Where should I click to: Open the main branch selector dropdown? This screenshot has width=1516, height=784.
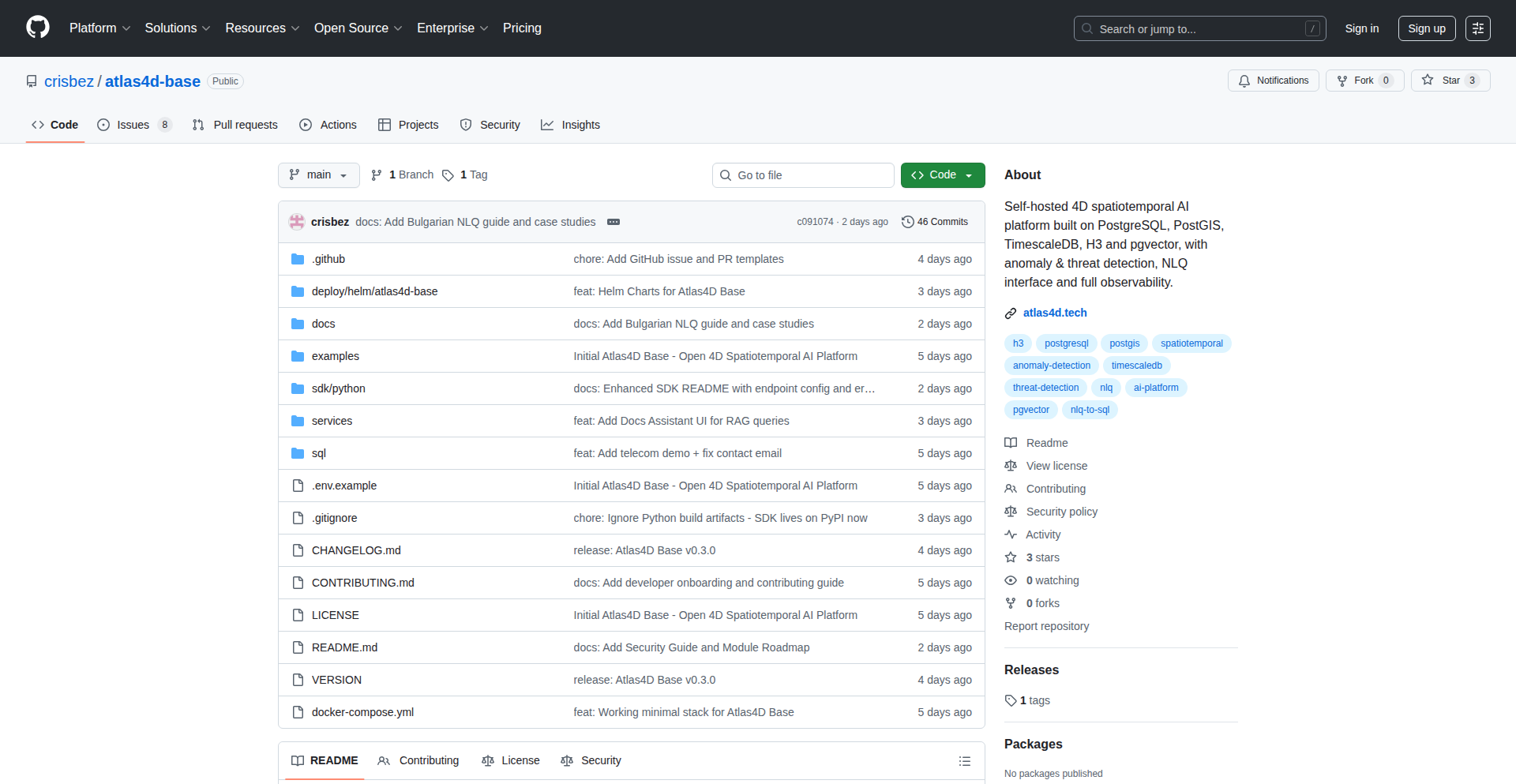coord(319,175)
